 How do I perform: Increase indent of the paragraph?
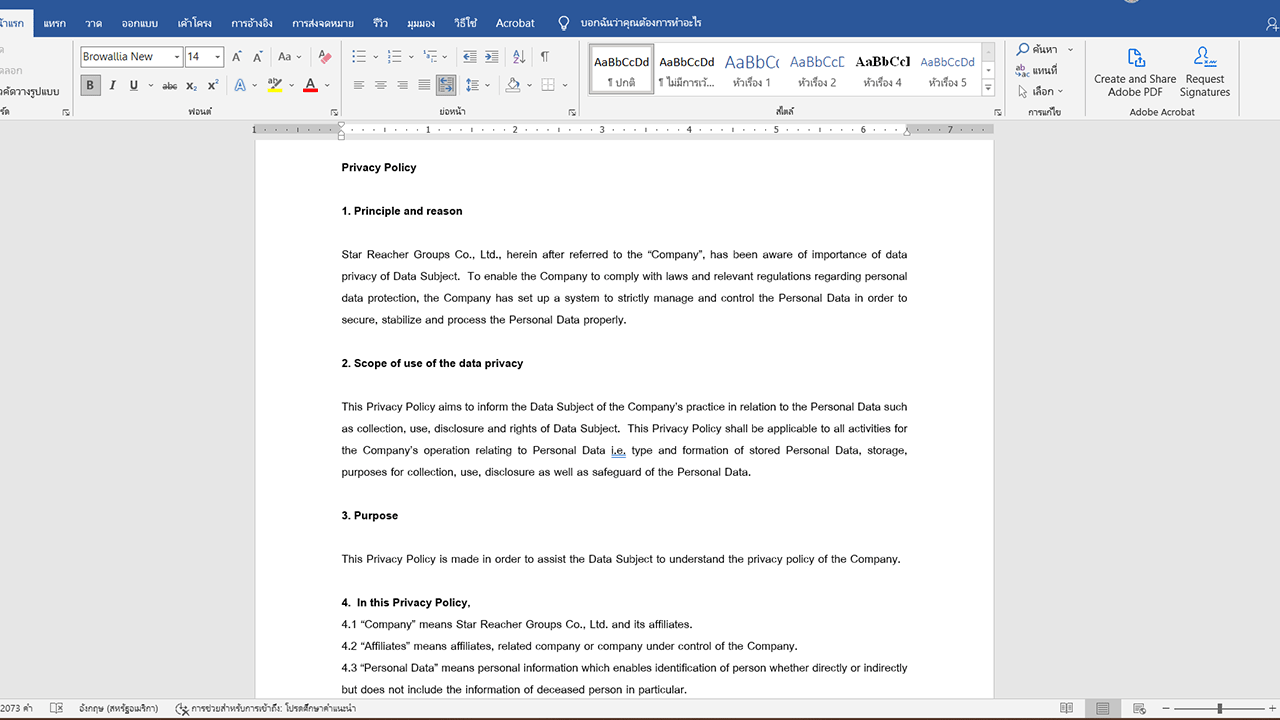[x=491, y=57]
